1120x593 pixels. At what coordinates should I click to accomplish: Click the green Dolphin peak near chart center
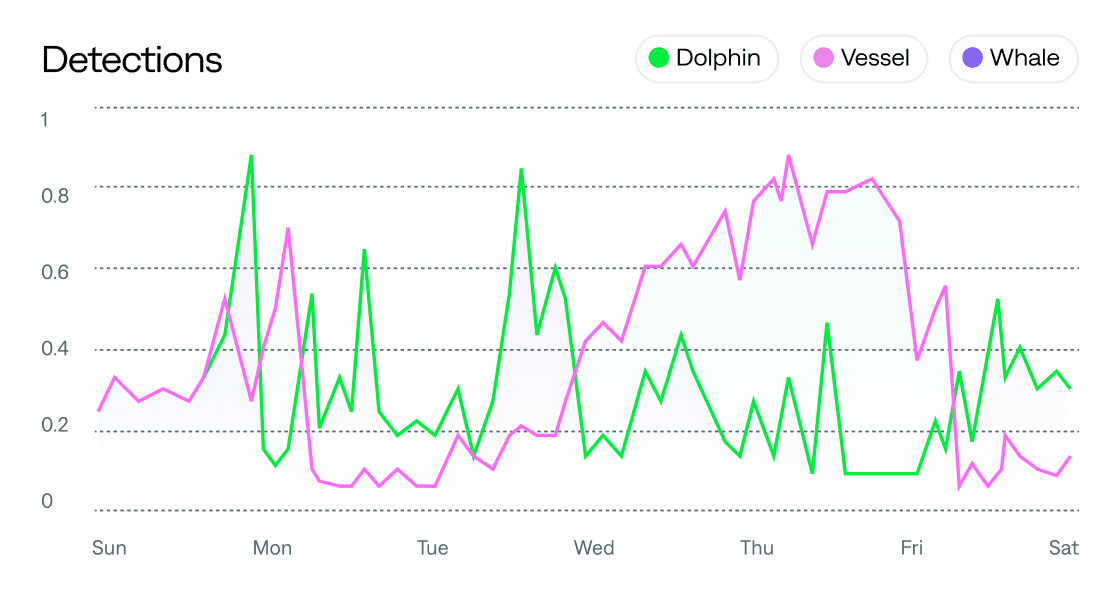coord(521,170)
